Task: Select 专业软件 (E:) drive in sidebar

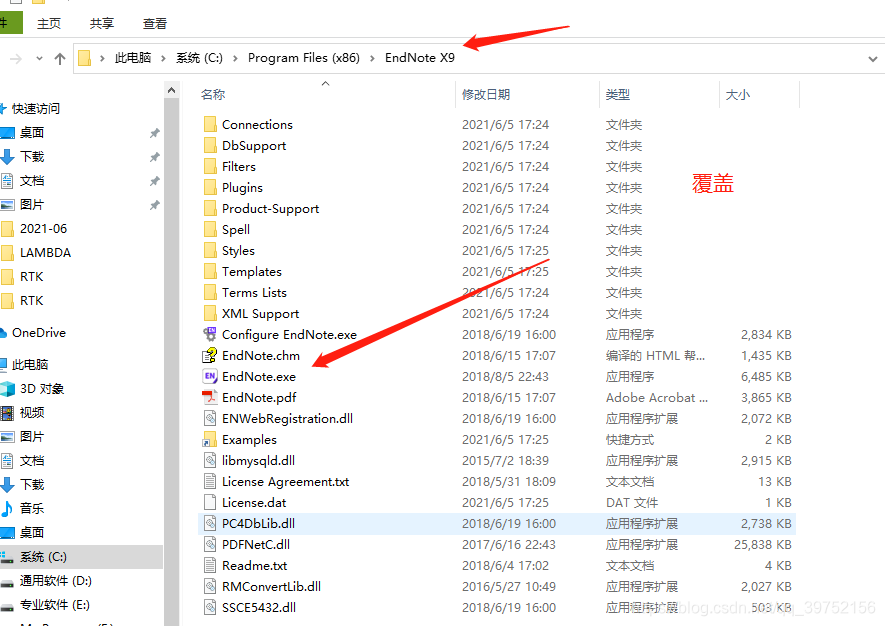Action: pyautogui.click(x=54, y=605)
